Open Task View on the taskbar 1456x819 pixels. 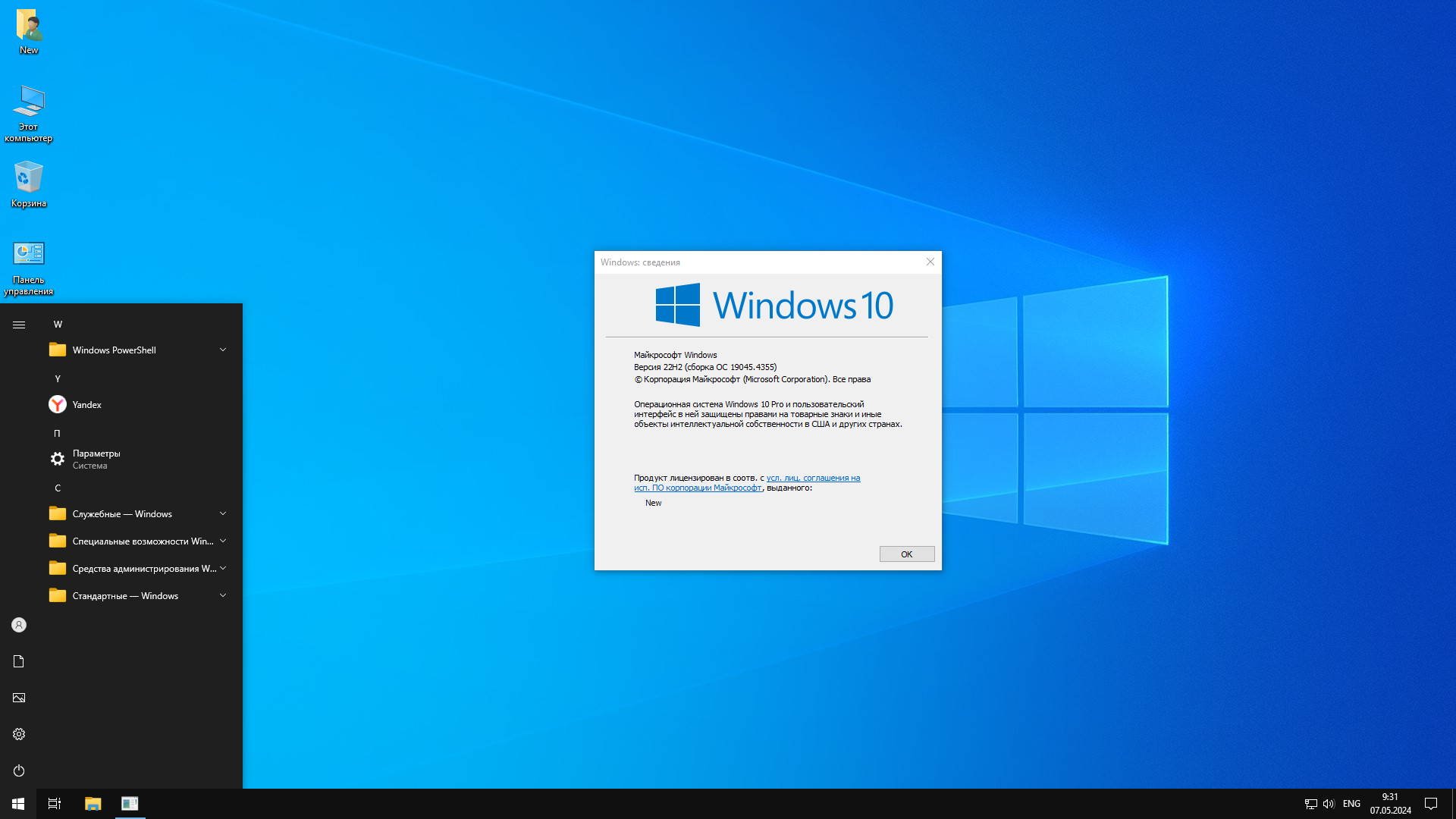55,804
